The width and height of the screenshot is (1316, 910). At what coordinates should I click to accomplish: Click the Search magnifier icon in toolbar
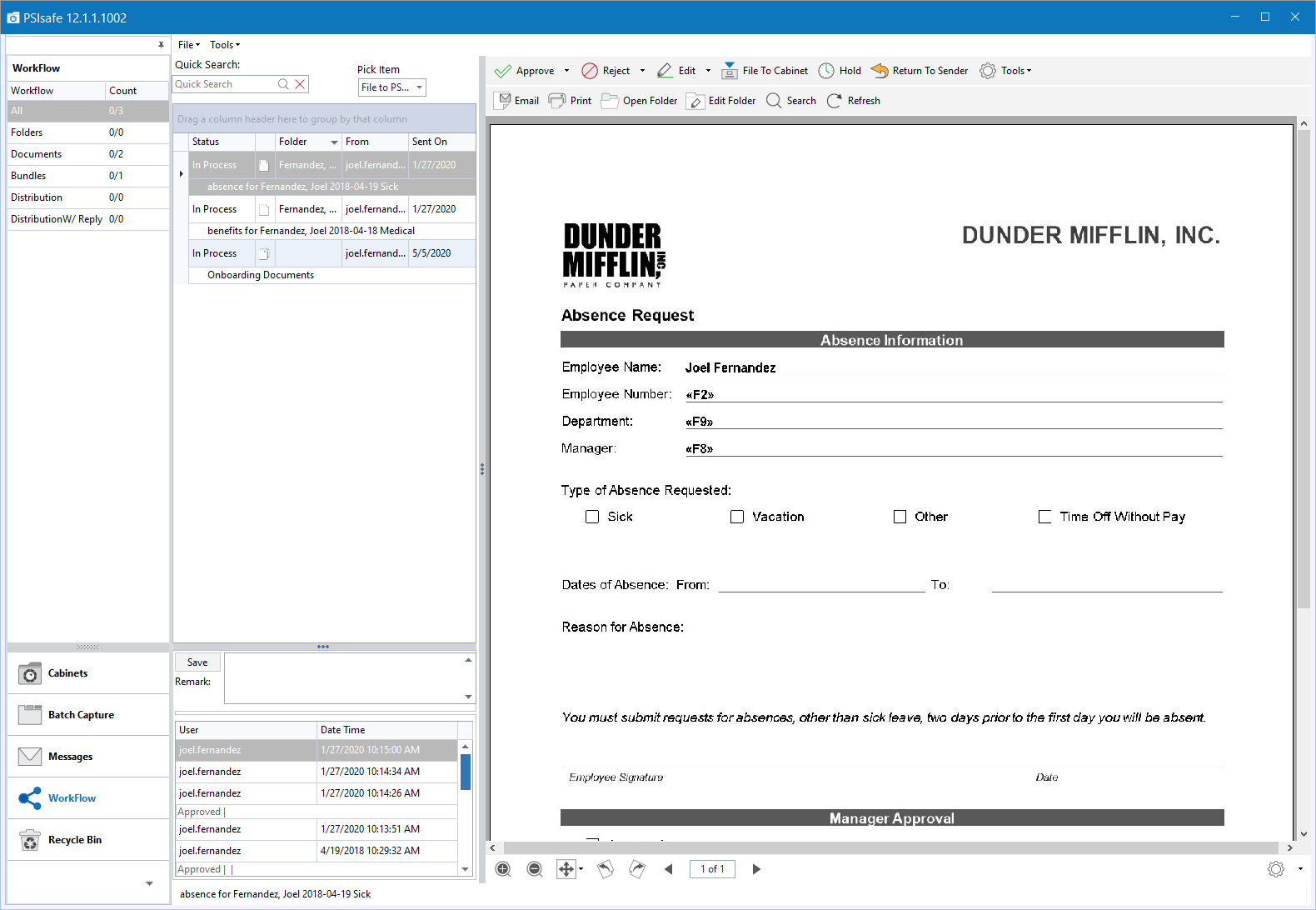tap(774, 101)
